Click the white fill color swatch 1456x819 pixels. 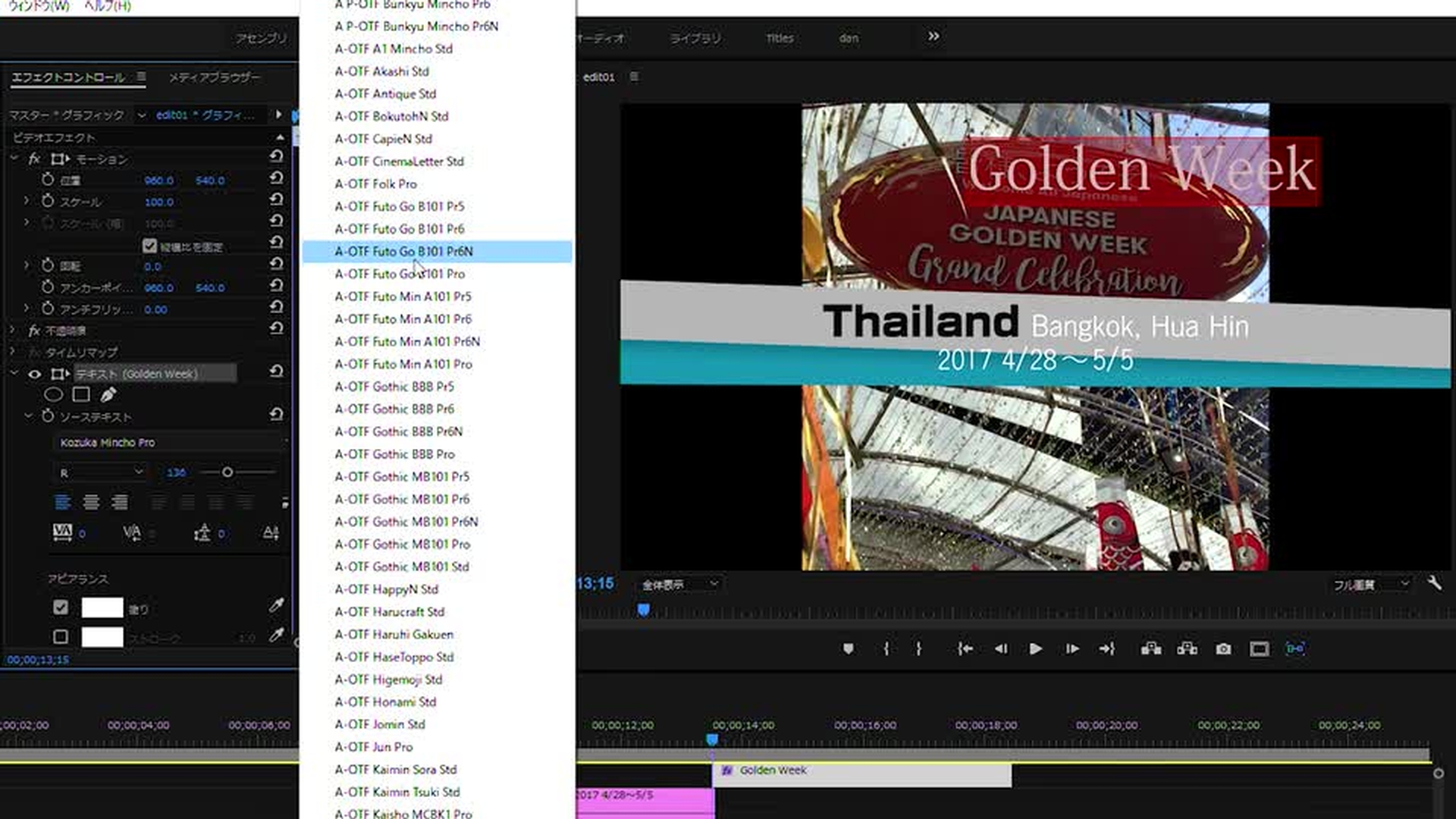click(102, 607)
